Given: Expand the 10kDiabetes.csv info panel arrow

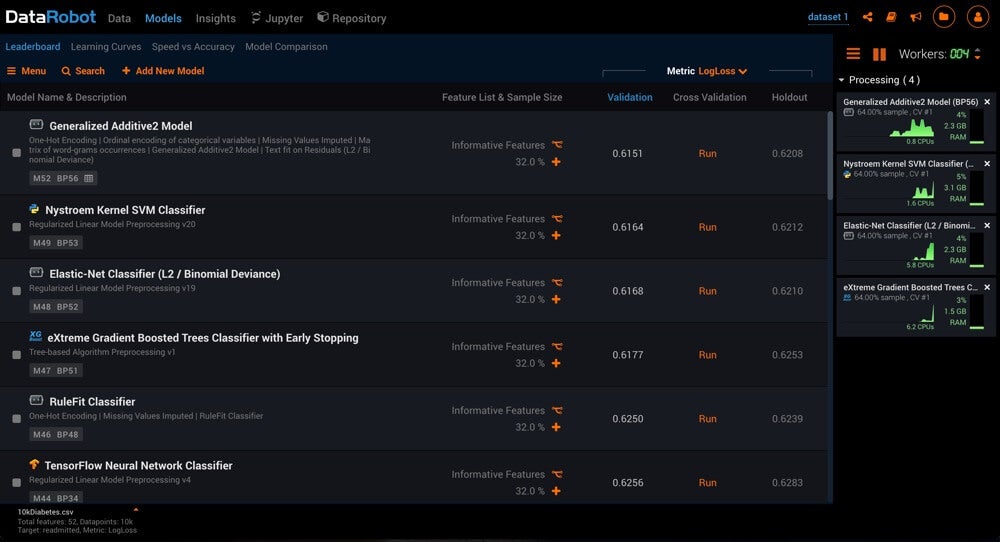Looking at the screenshot, I should pyautogui.click(x=136, y=510).
